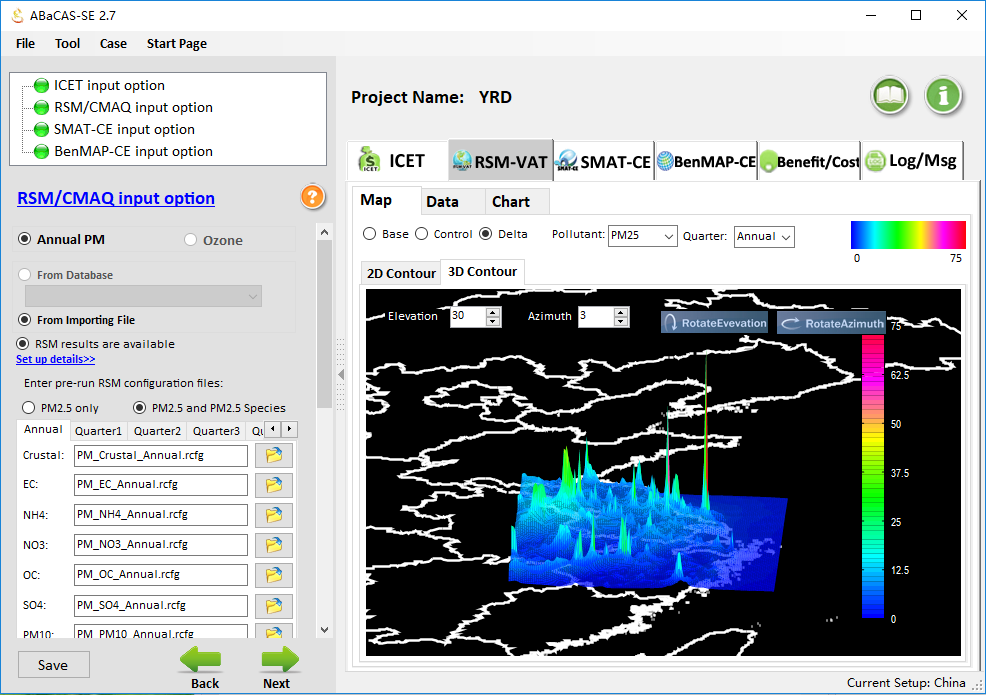This screenshot has width=986, height=695.
Task: Open the user manual book icon
Action: 890,97
